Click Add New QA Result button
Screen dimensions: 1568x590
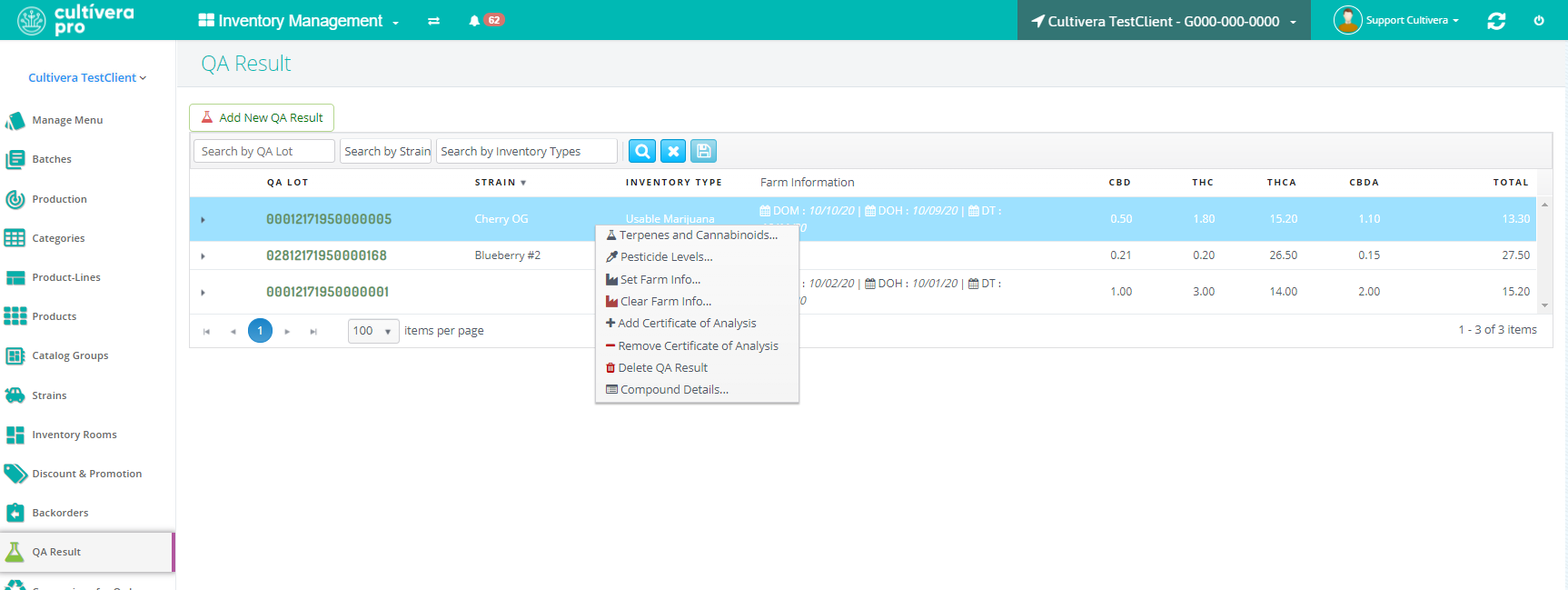(262, 117)
